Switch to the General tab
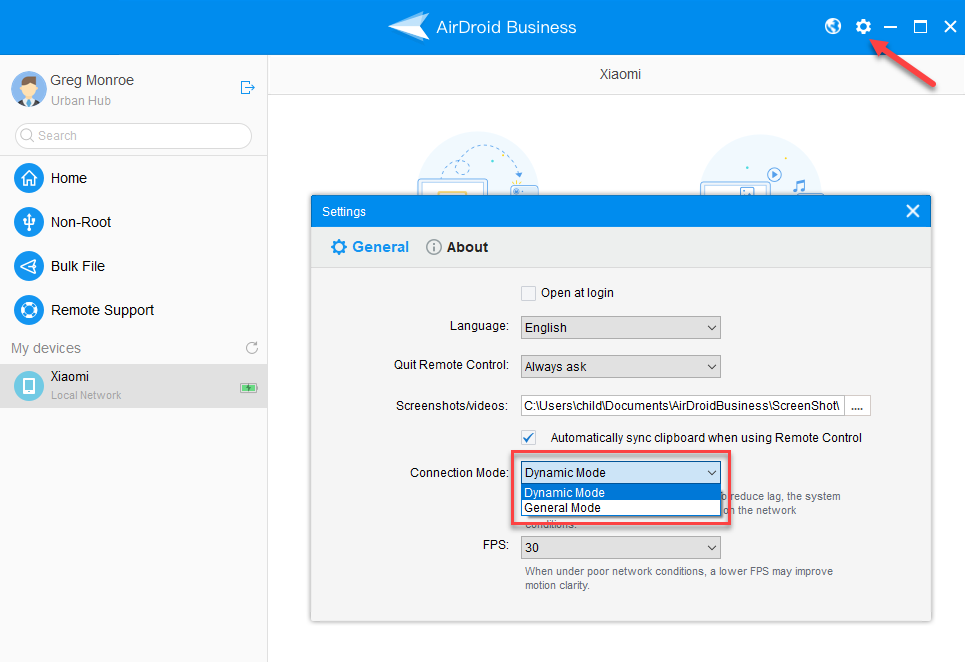This screenshot has height=662, width=965. 369,247
